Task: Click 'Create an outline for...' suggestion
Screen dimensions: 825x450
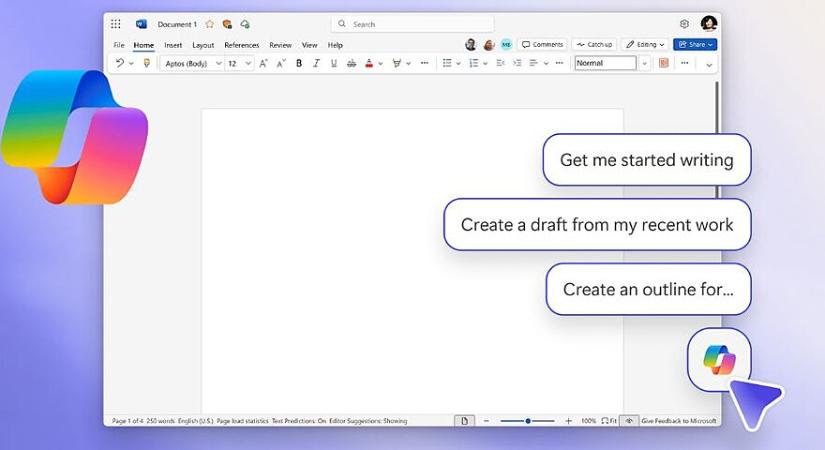Action: point(648,289)
